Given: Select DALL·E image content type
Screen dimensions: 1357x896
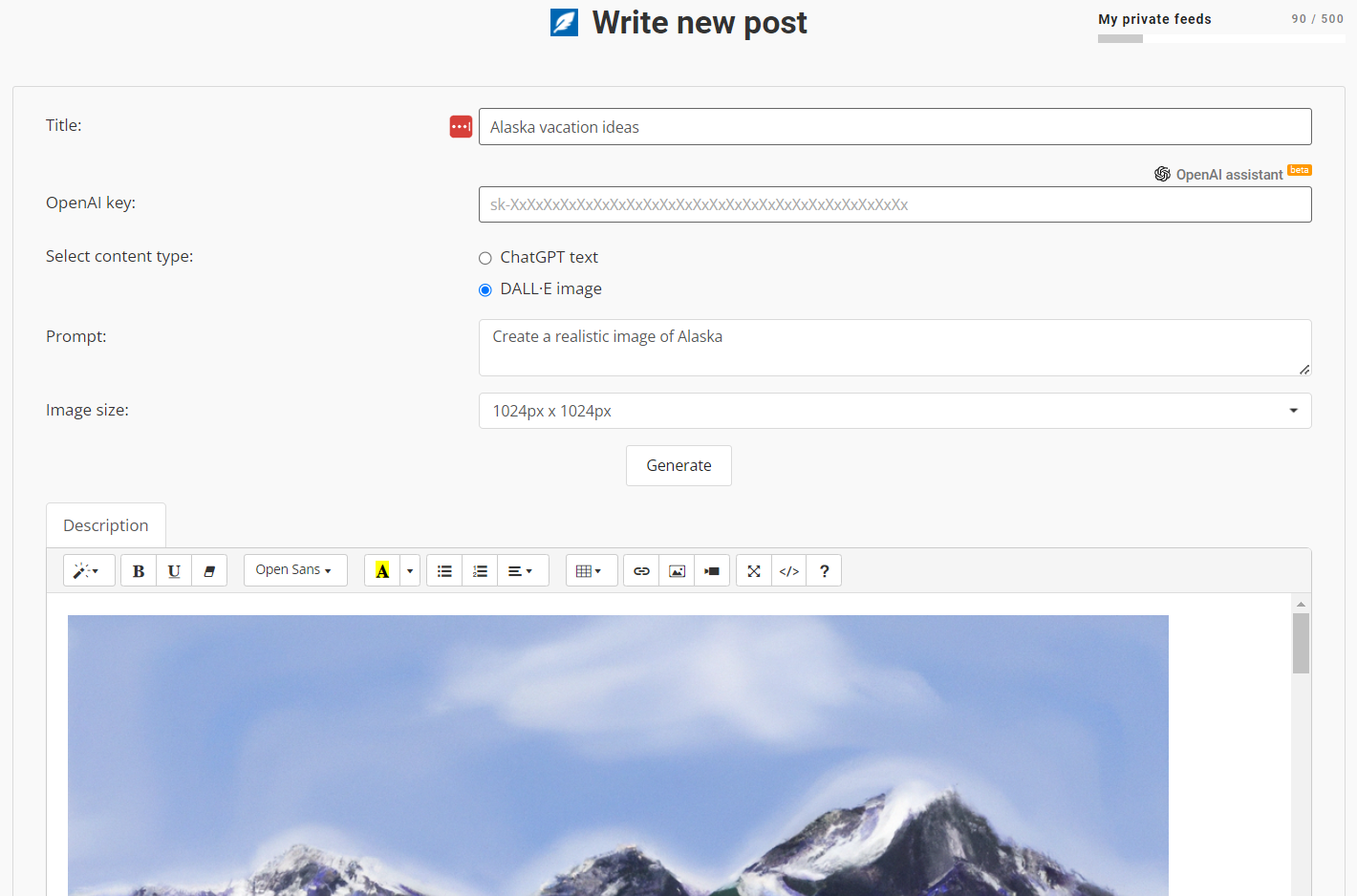Looking at the screenshot, I should tap(485, 289).
